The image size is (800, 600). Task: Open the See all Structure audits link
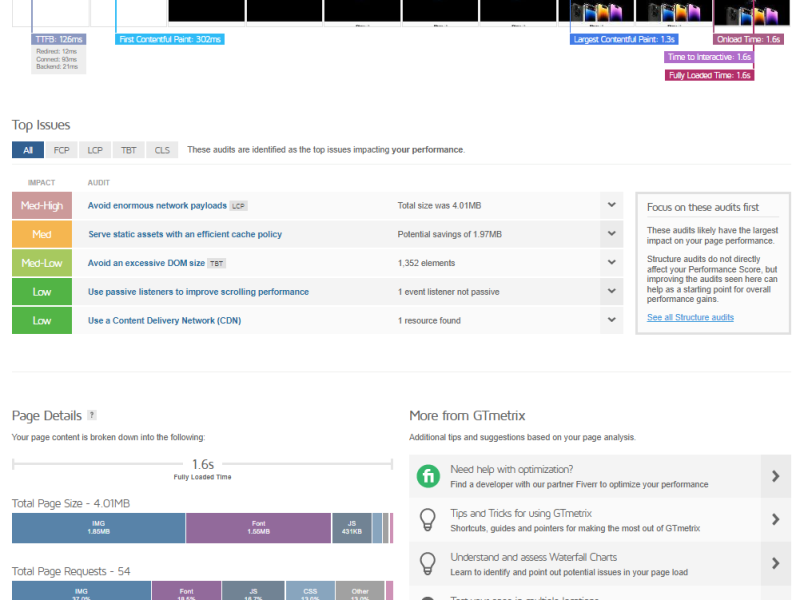click(690, 317)
